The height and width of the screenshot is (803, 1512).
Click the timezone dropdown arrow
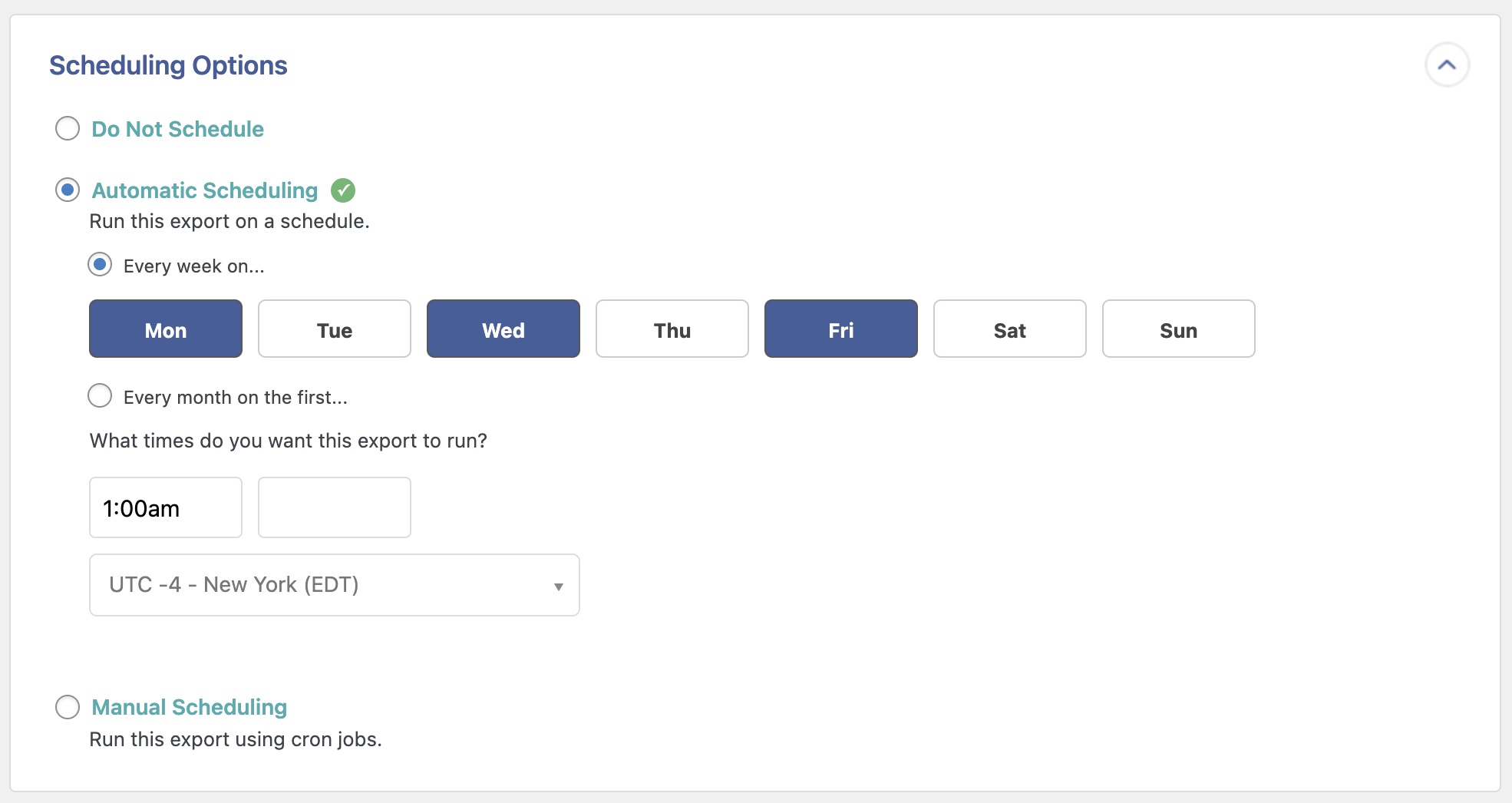click(559, 587)
